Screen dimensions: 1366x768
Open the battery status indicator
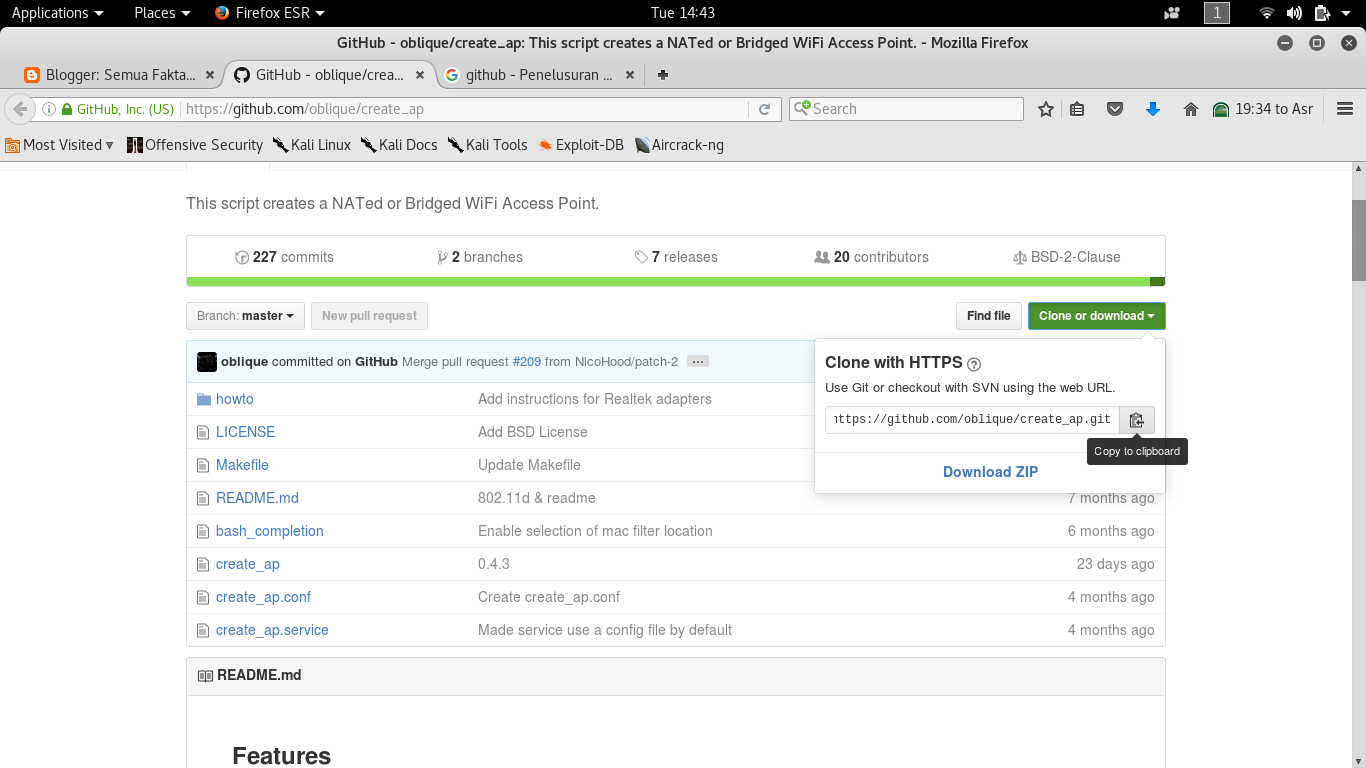pyautogui.click(x=1322, y=13)
